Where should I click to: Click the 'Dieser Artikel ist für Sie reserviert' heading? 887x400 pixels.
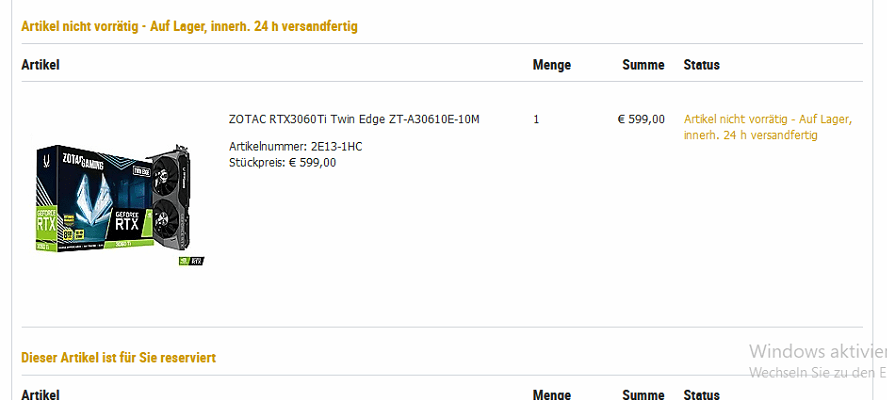click(x=119, y=357)
